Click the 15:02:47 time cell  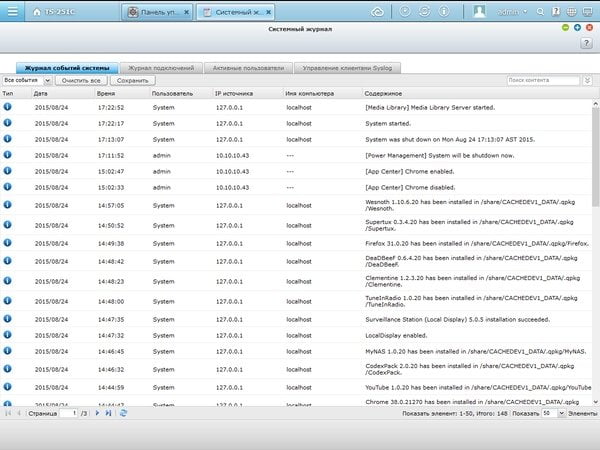coord(111,171)
